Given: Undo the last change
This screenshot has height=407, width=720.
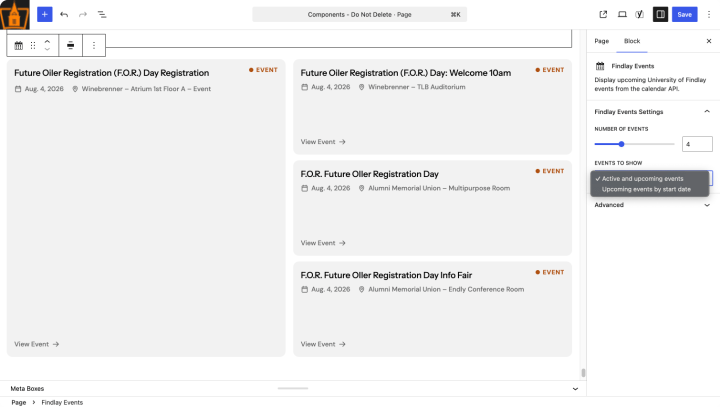Looking at the screenshot, I should (x=64, y=14).
